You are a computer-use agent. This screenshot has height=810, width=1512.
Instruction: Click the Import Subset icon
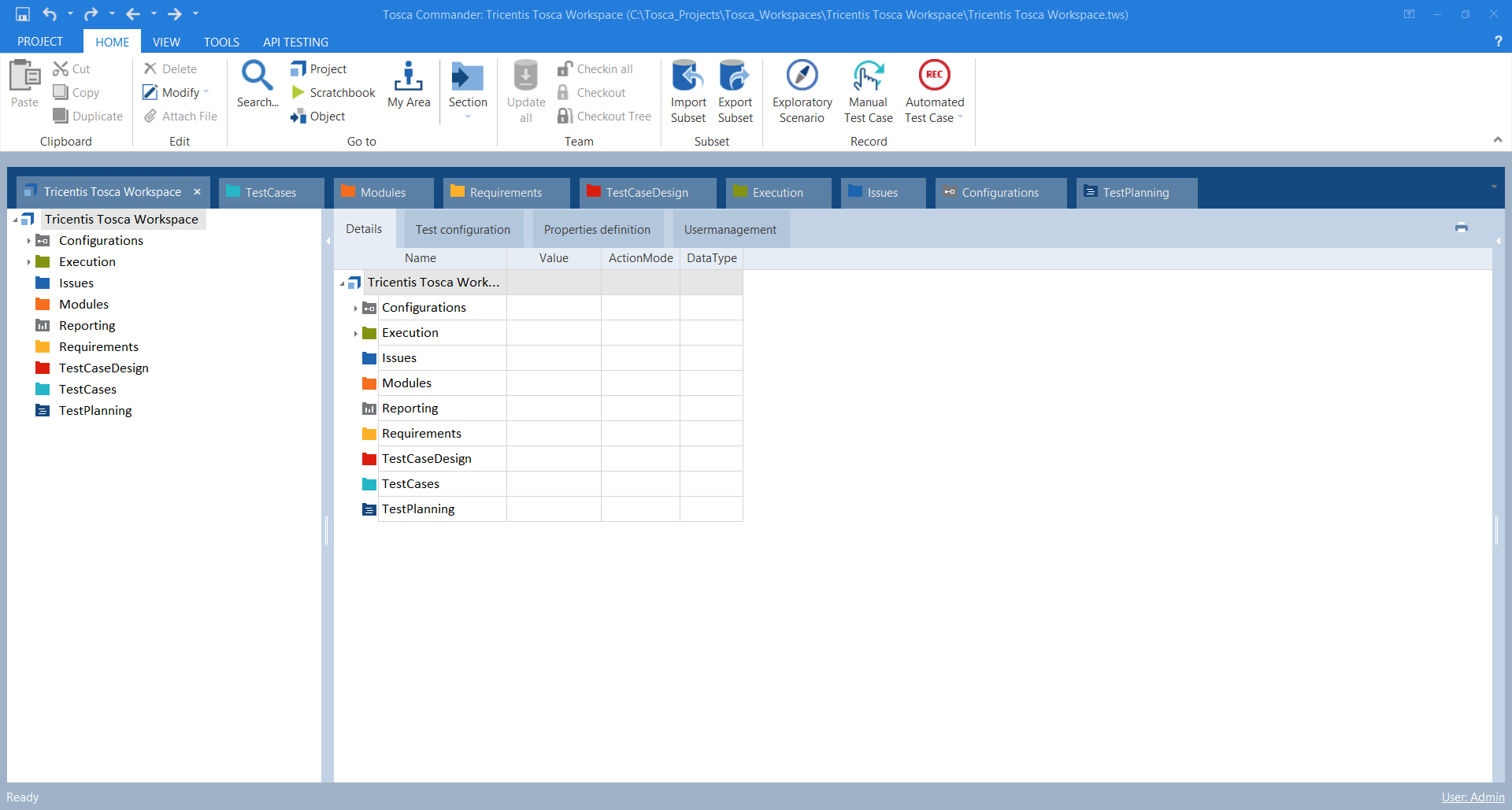(687, 76)
